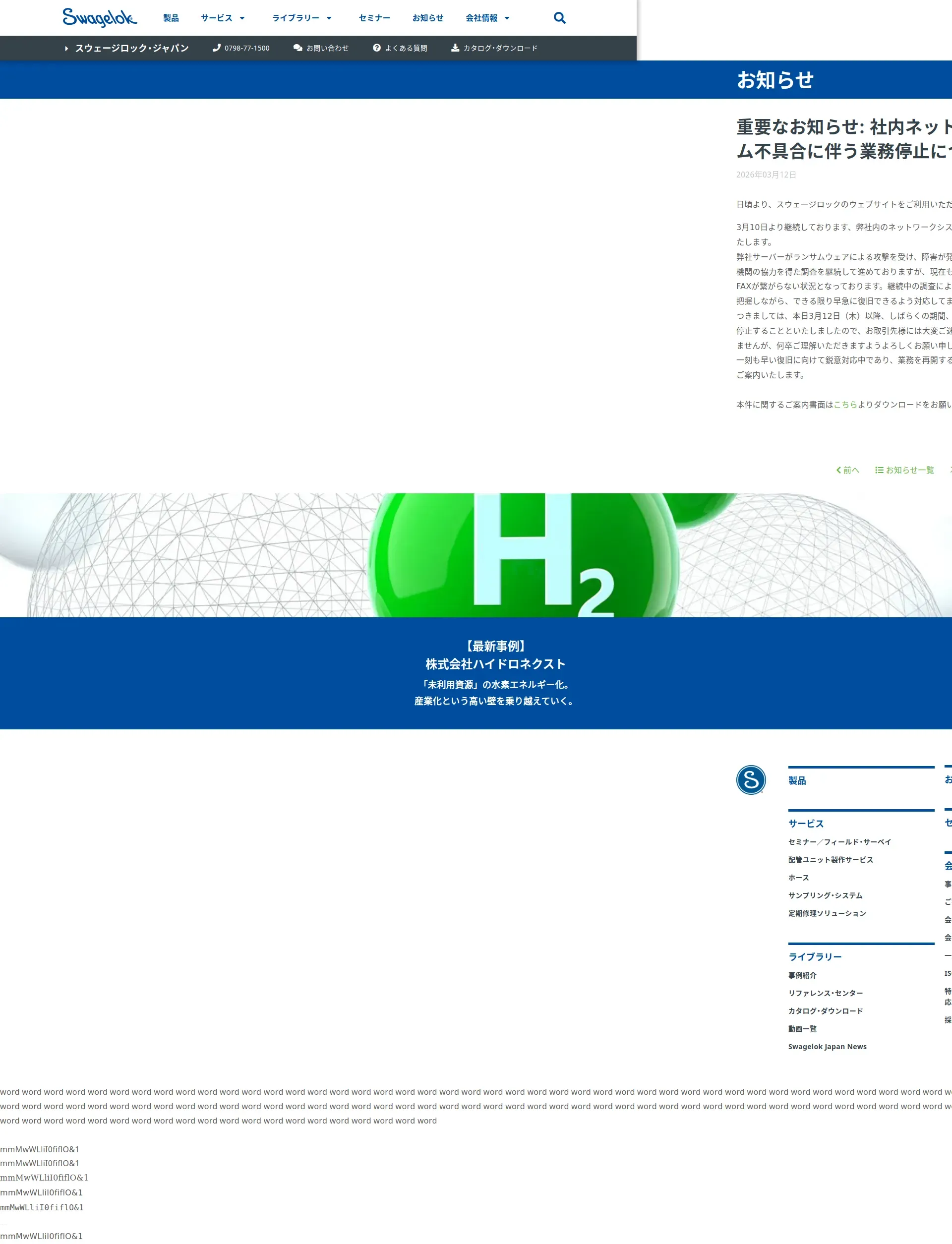The width and height of the screenshot is (952, 1244).
Task: Open the search magnifier icon
Action: [x=559, y=17]
